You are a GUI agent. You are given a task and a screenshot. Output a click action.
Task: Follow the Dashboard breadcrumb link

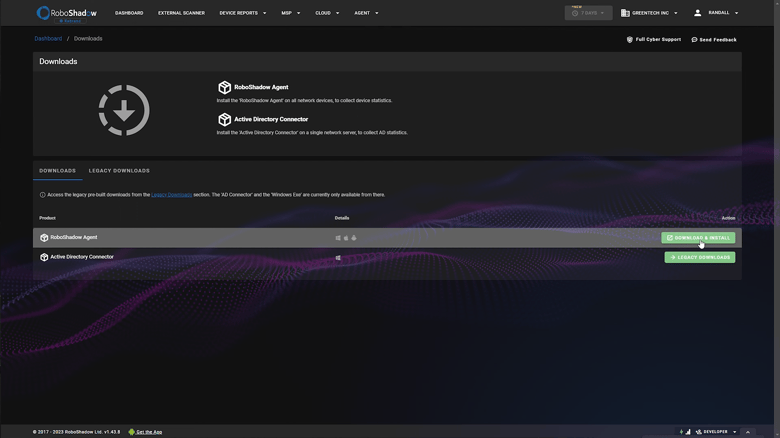pos(48,38)
